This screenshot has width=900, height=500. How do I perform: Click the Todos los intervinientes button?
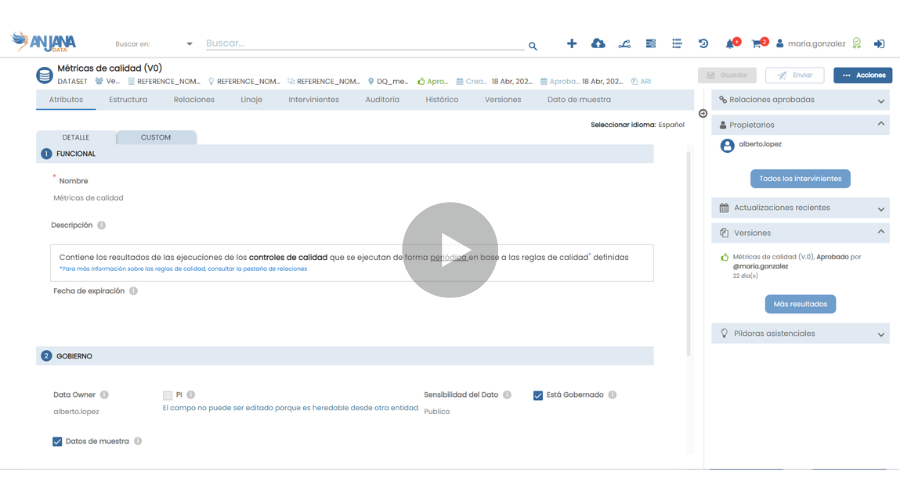pyautogui.click(x=800, y=179)
